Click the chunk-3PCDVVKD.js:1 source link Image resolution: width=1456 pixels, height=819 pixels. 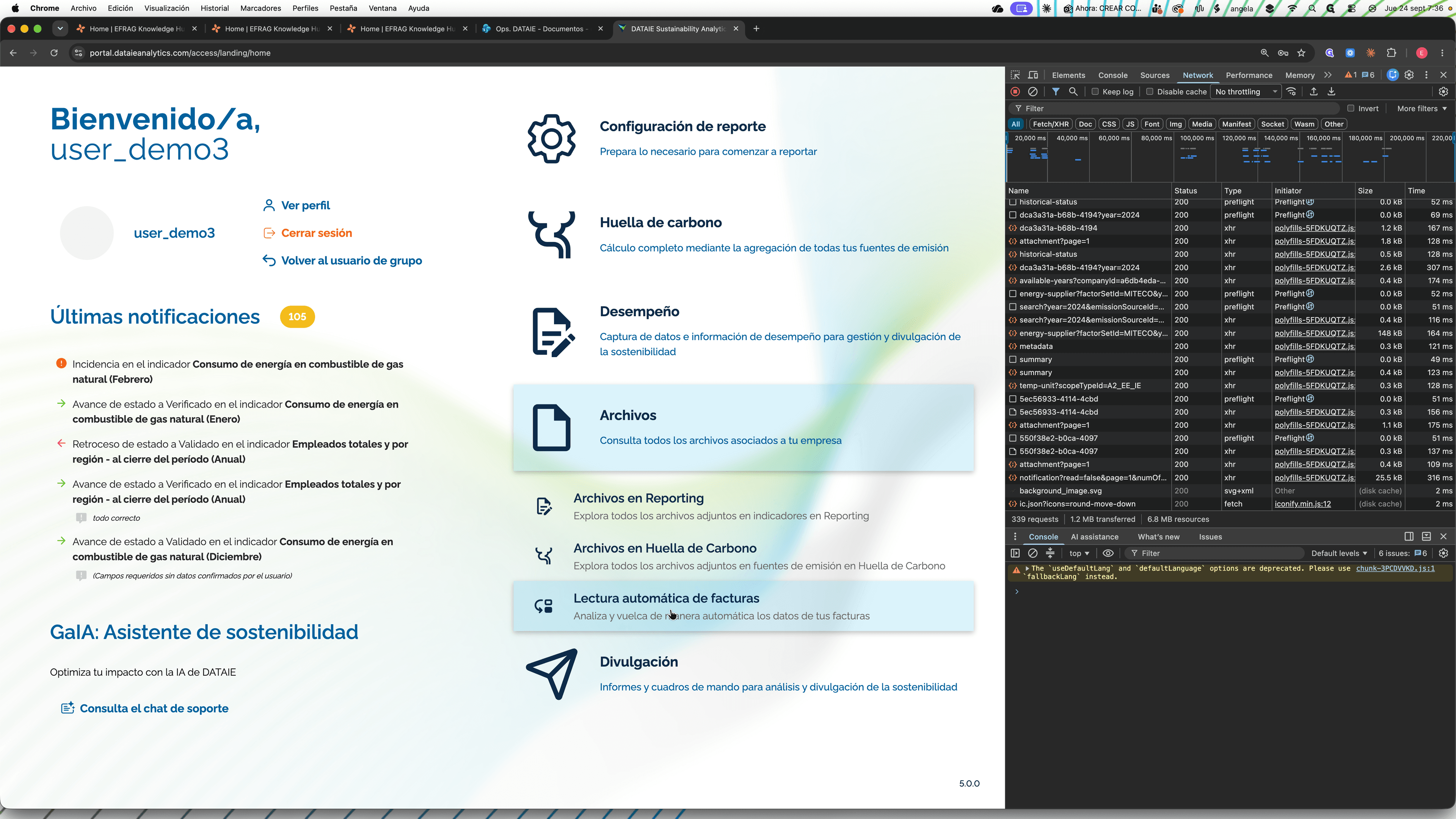[x=1395, y=569]
